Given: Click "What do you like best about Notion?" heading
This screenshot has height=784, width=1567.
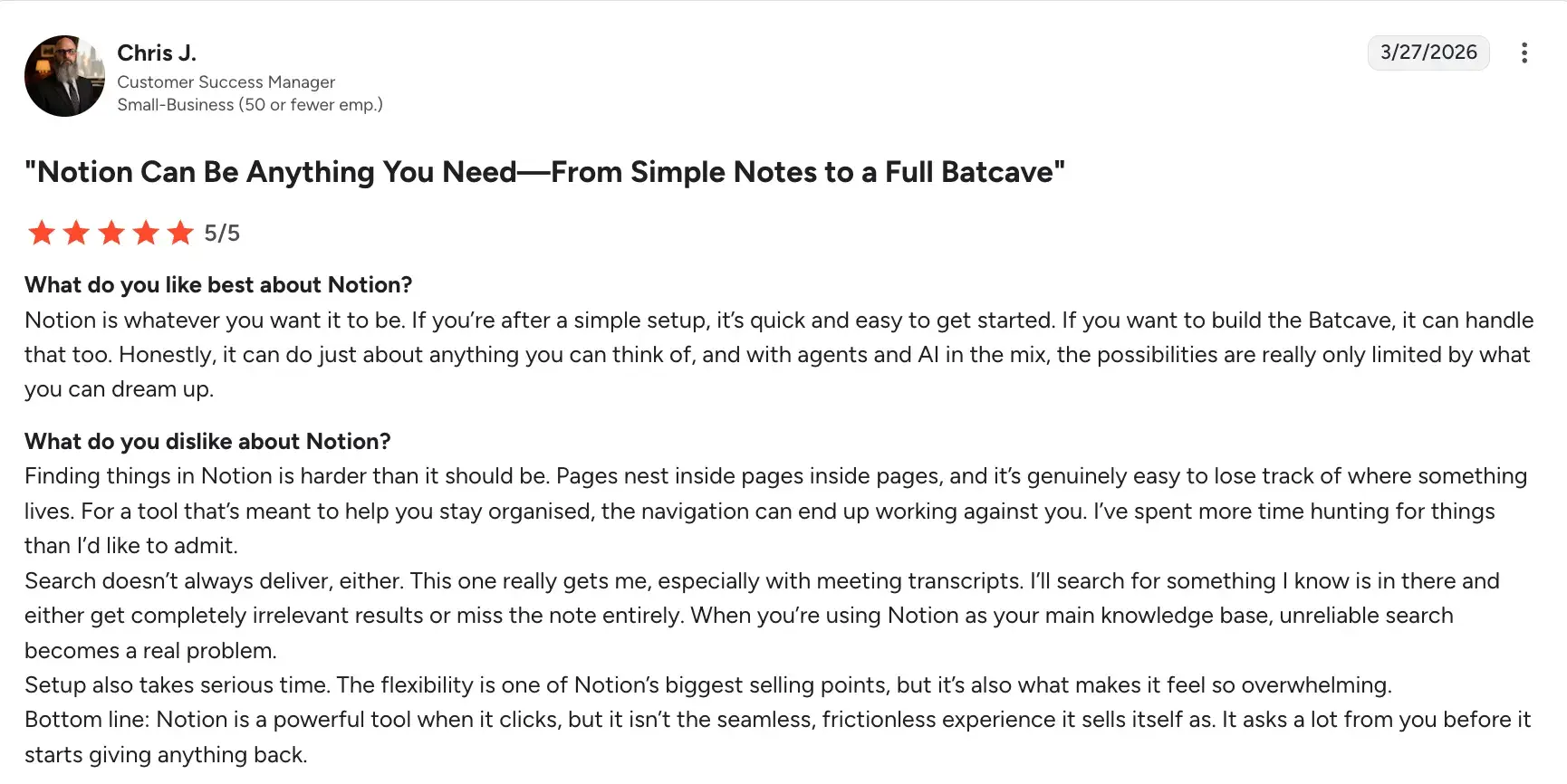Looking at the screenshot, I should point(218,285).
